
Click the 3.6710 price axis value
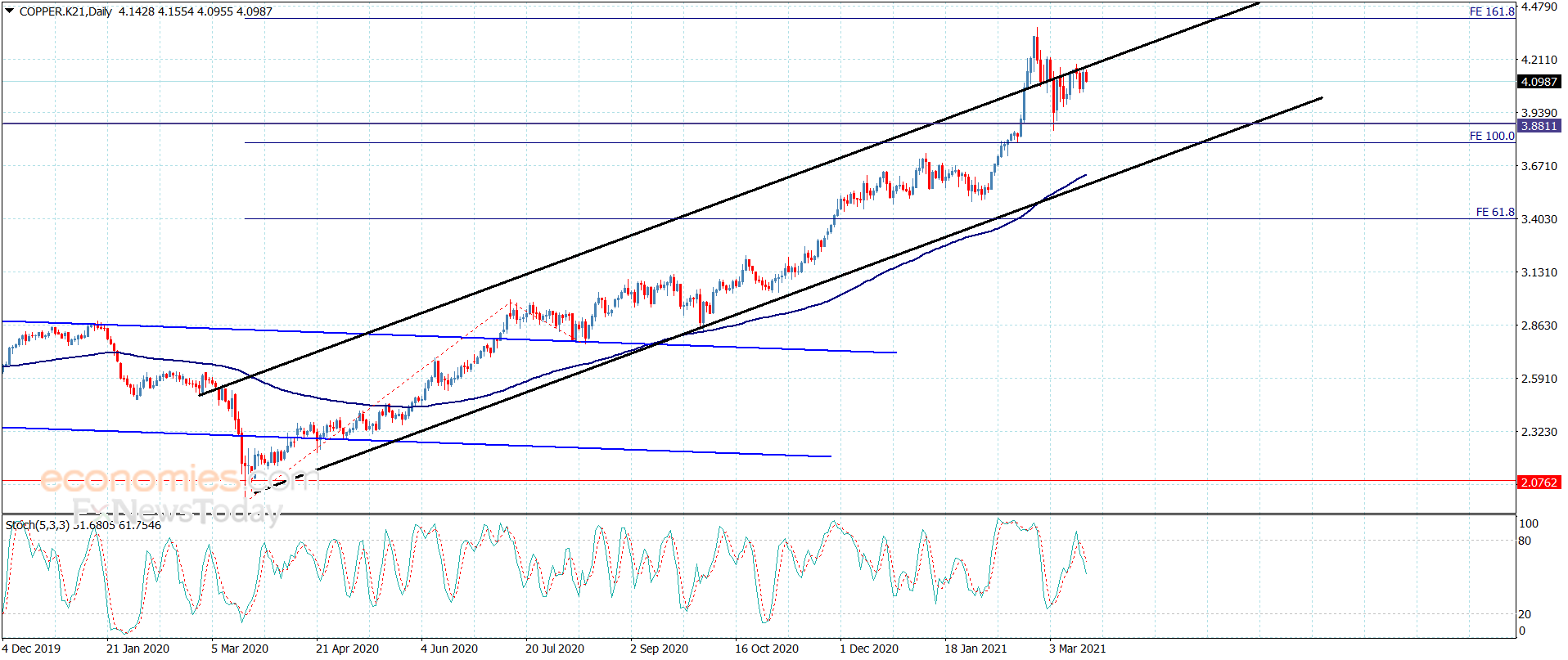(1539, 166)
